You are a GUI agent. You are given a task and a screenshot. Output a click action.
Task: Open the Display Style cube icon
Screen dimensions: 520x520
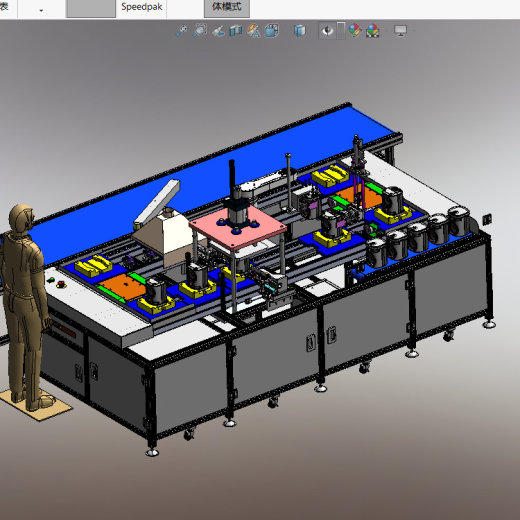pyautogui.click(x=299, y=31)
